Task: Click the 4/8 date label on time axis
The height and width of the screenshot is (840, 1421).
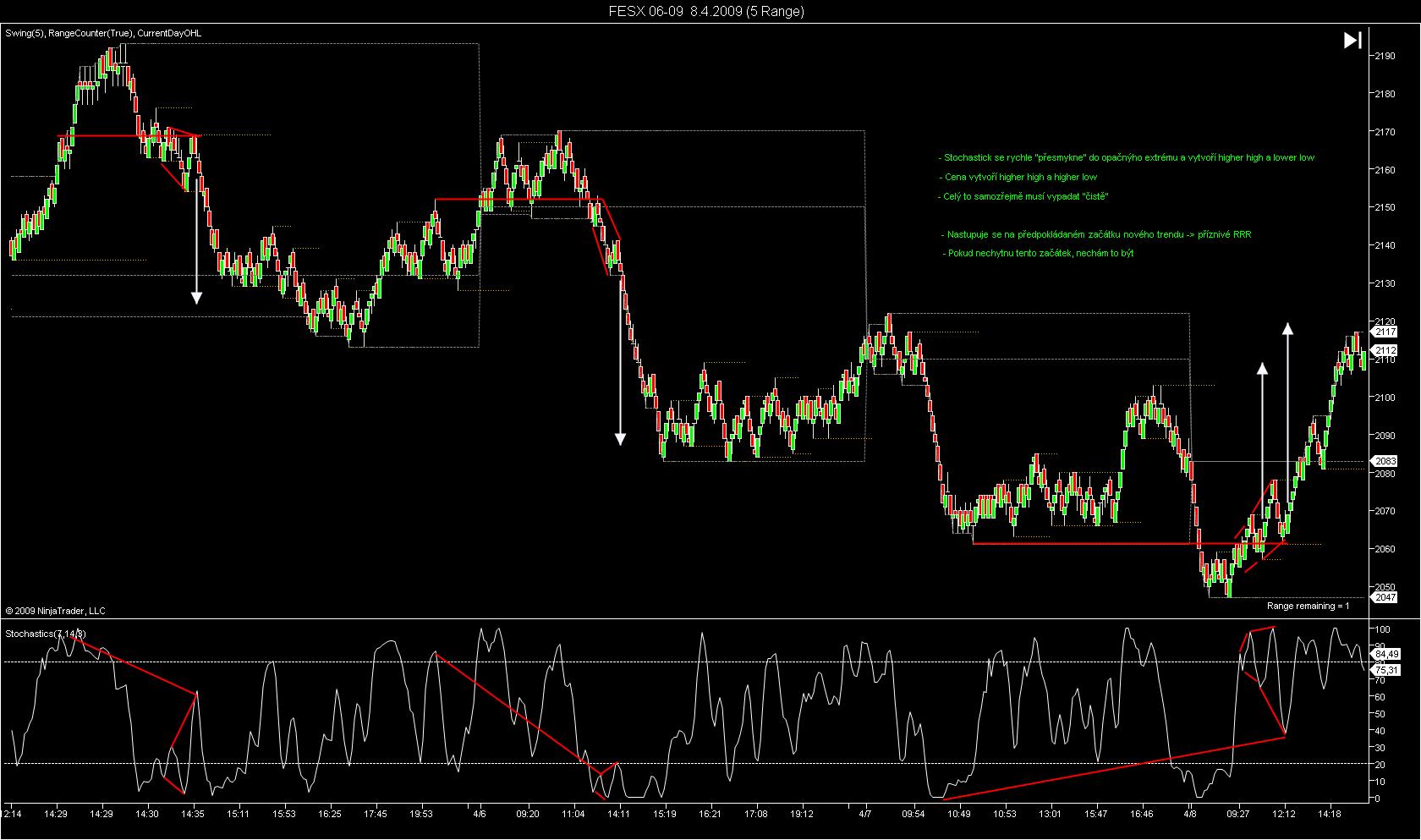Action: (1191, 814)
